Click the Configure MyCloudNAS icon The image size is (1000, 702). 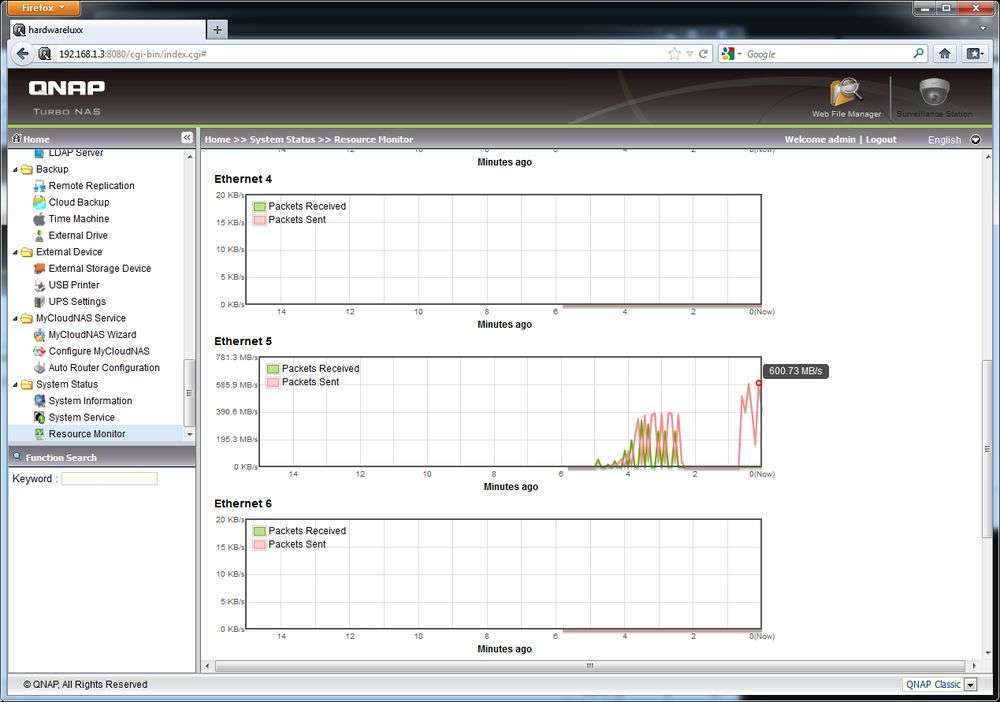tap(40, 352)
